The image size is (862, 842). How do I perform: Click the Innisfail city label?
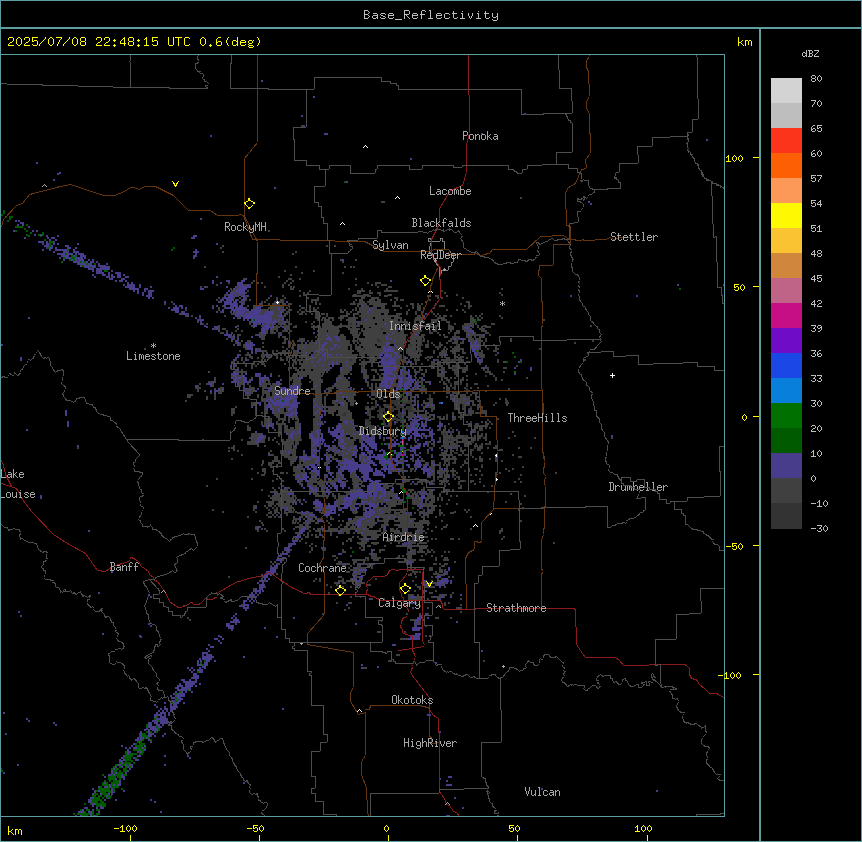tap(415, 326)
